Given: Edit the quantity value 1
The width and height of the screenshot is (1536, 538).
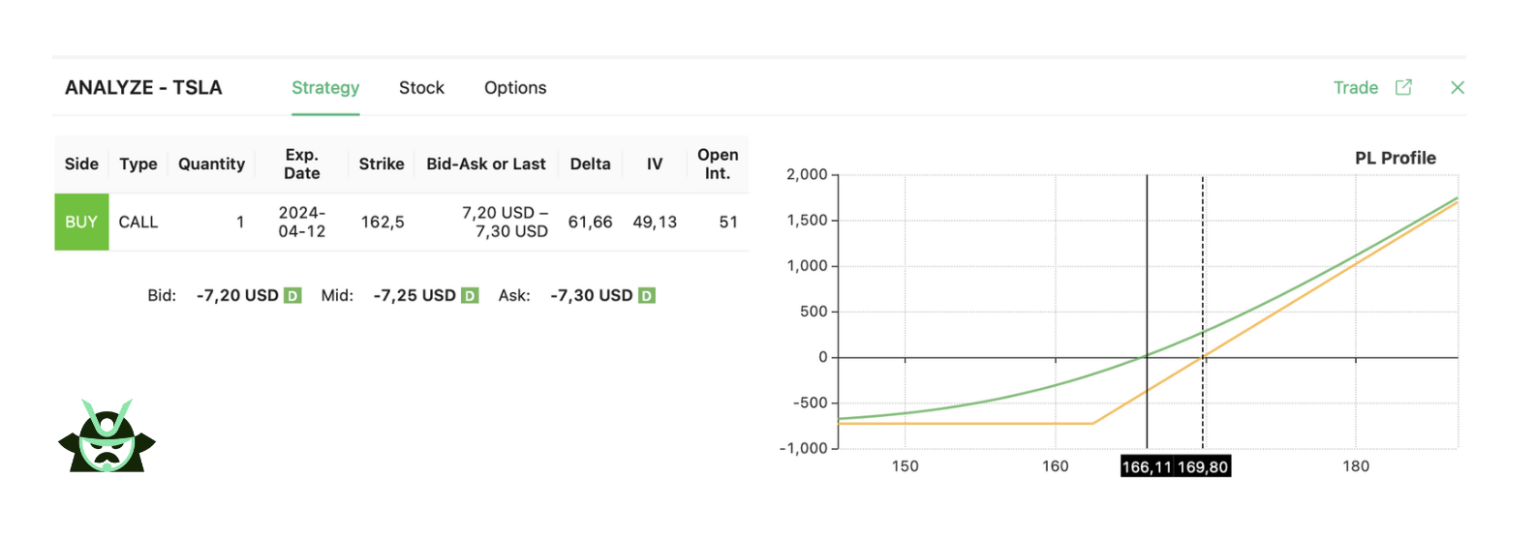Looking at the screenshot, I should tap(240, 222).
